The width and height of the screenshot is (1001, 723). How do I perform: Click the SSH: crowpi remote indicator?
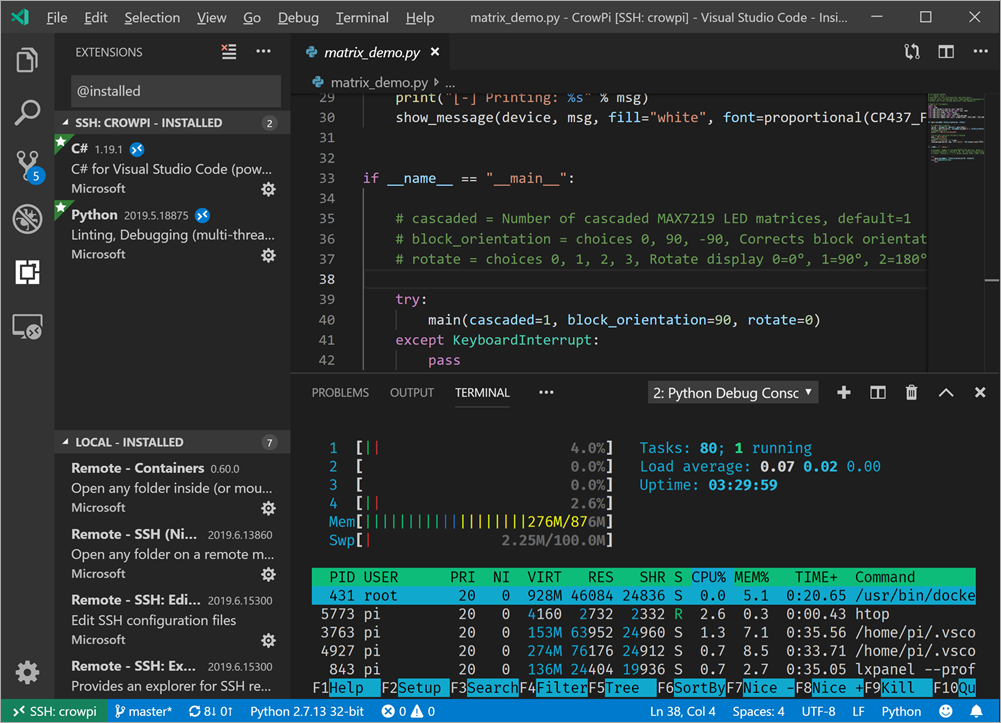point(55,711)
